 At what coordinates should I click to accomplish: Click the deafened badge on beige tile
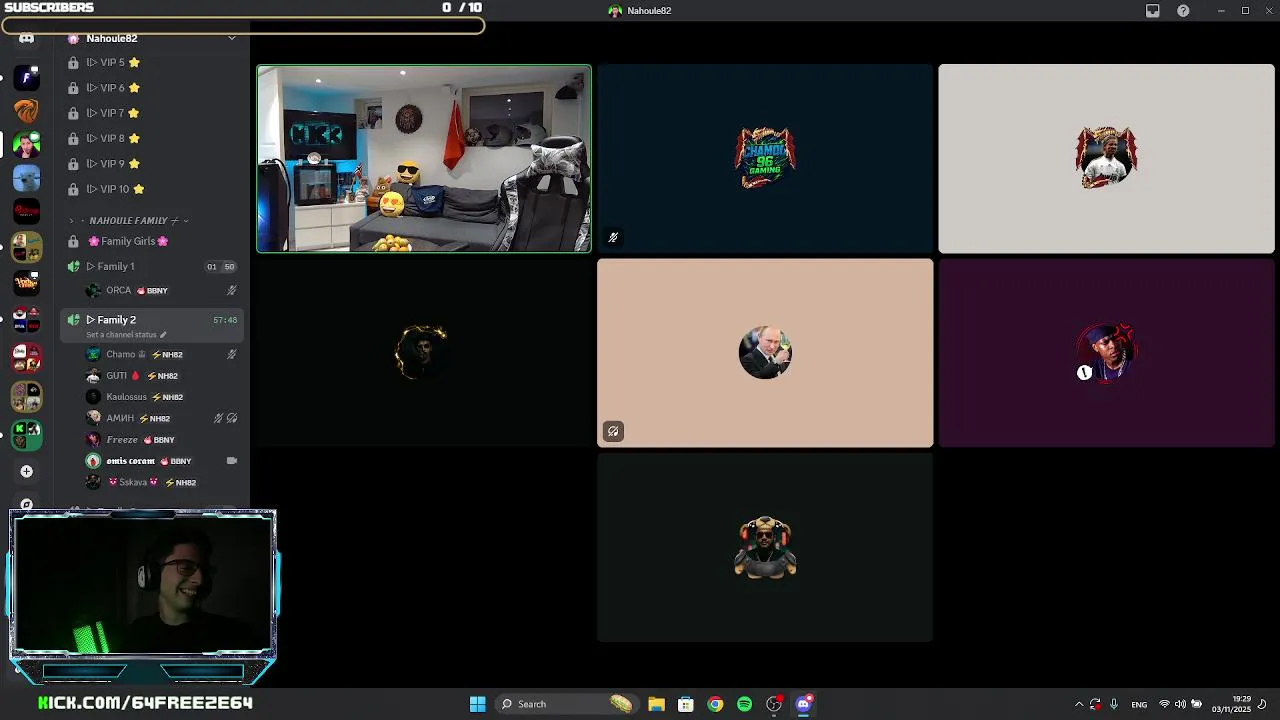pyautogui.click(x=613, y=431)
